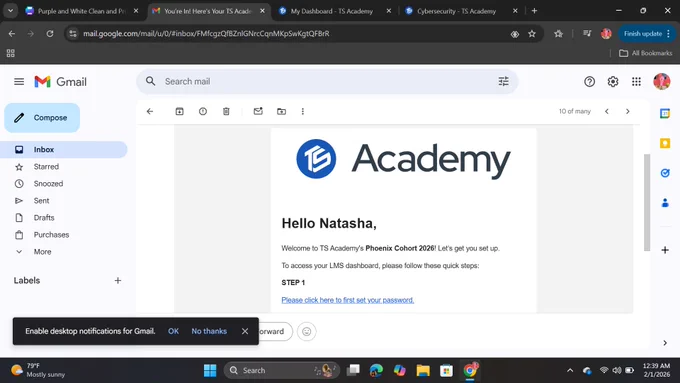Open All Bookmarks folder

coord(645,53)
